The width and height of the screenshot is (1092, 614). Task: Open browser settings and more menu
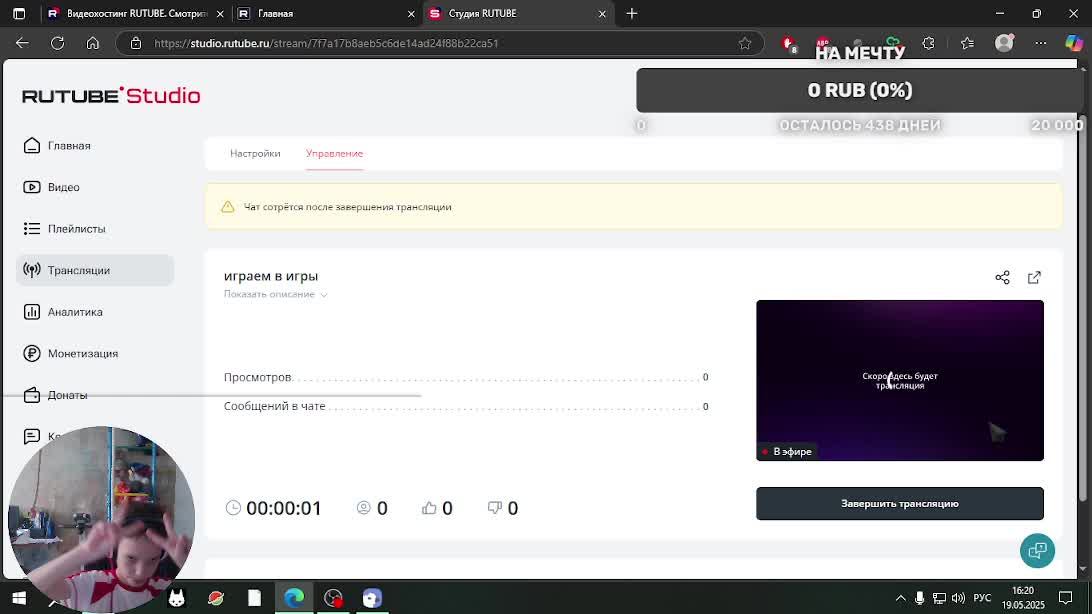point(1040,43)
